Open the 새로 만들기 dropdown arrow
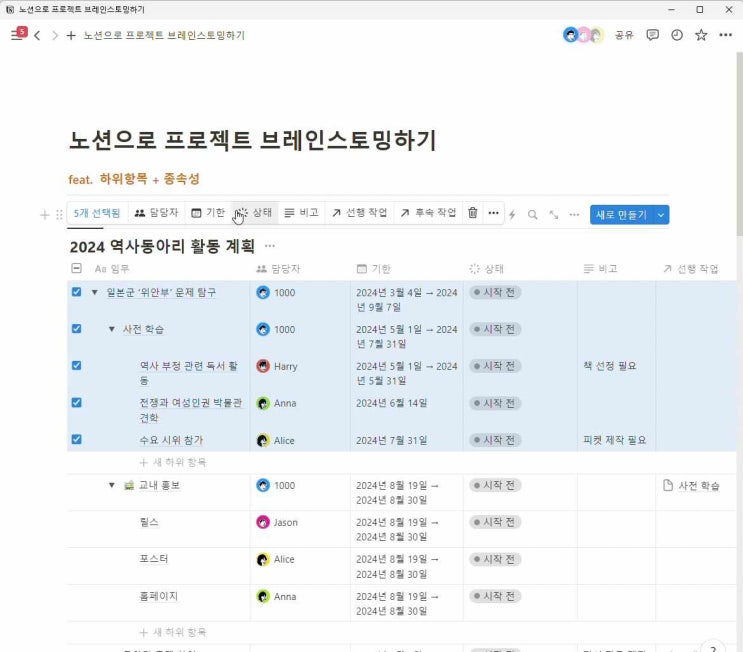 [661, 215]
